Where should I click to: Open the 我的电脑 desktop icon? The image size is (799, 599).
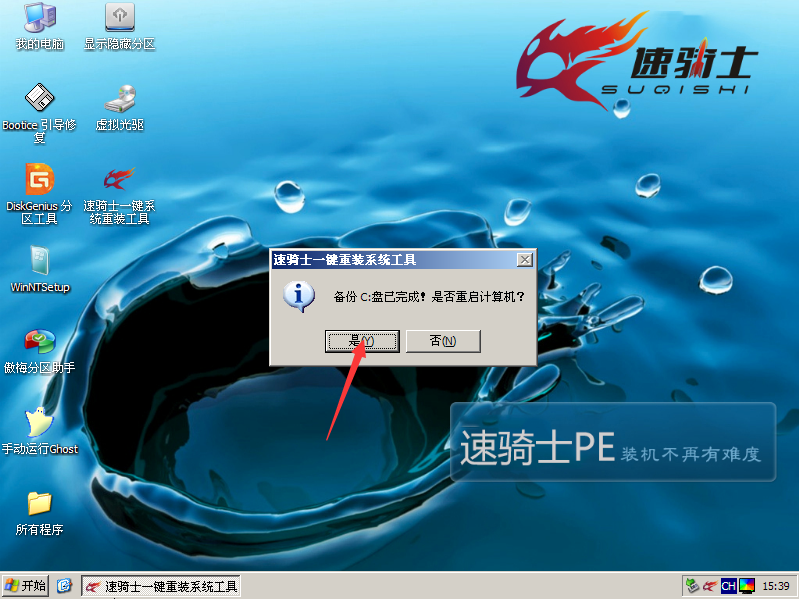(x=40, y=25)
